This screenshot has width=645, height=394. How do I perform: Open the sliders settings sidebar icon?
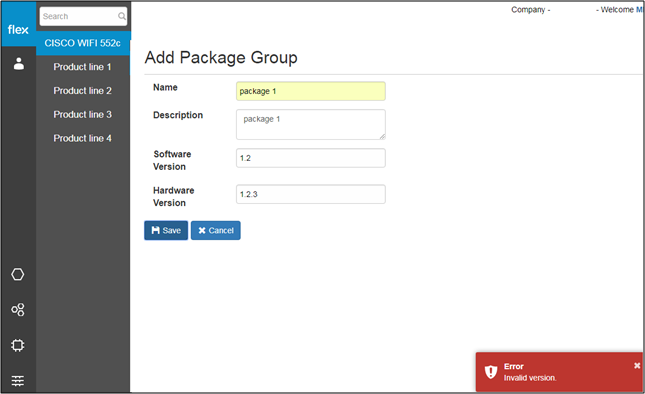pyautogui.click(x=18, y=380)
